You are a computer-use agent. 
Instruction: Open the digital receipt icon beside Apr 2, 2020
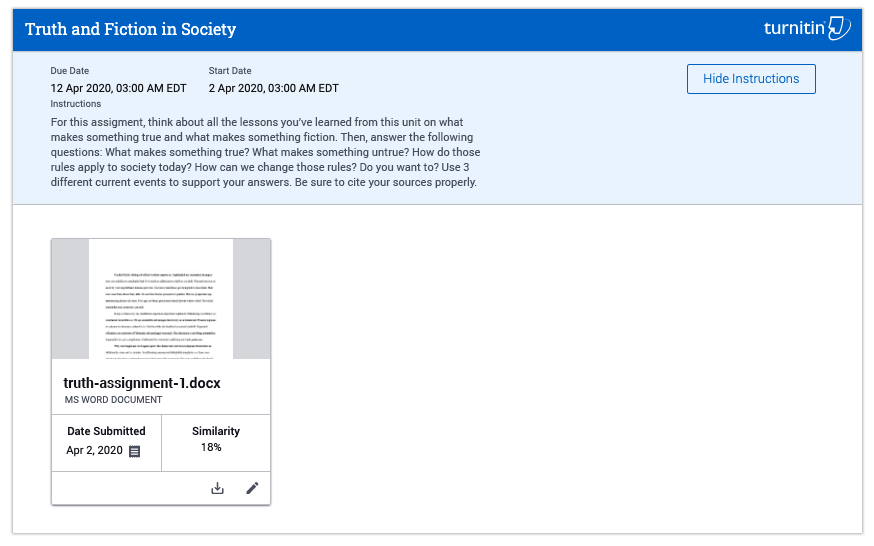point(134,451)
